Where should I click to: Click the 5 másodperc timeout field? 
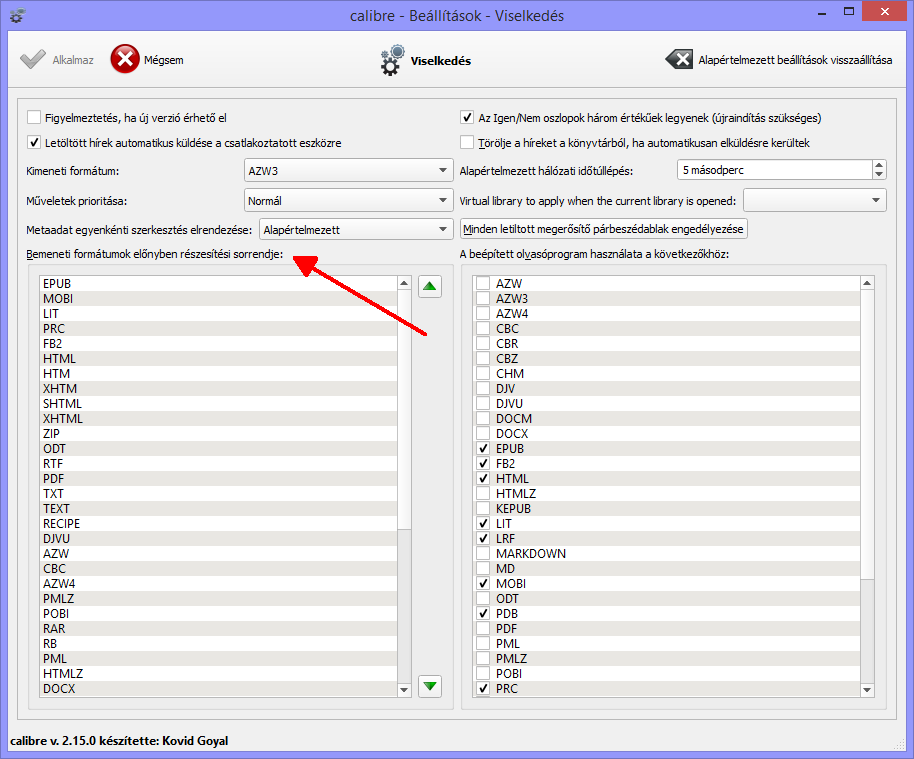coord(775,170)
